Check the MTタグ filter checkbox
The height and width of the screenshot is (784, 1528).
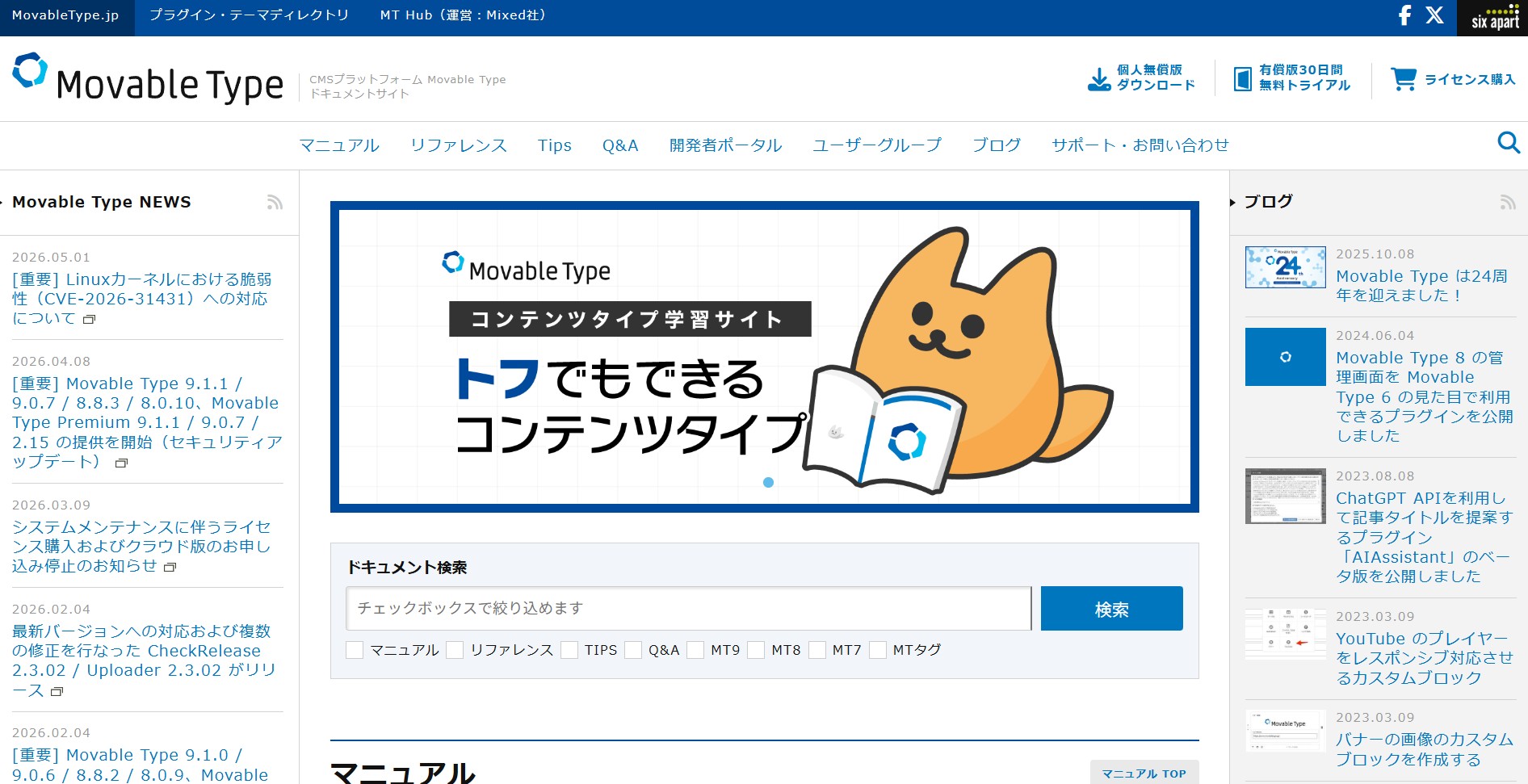(x=878, y=650)
